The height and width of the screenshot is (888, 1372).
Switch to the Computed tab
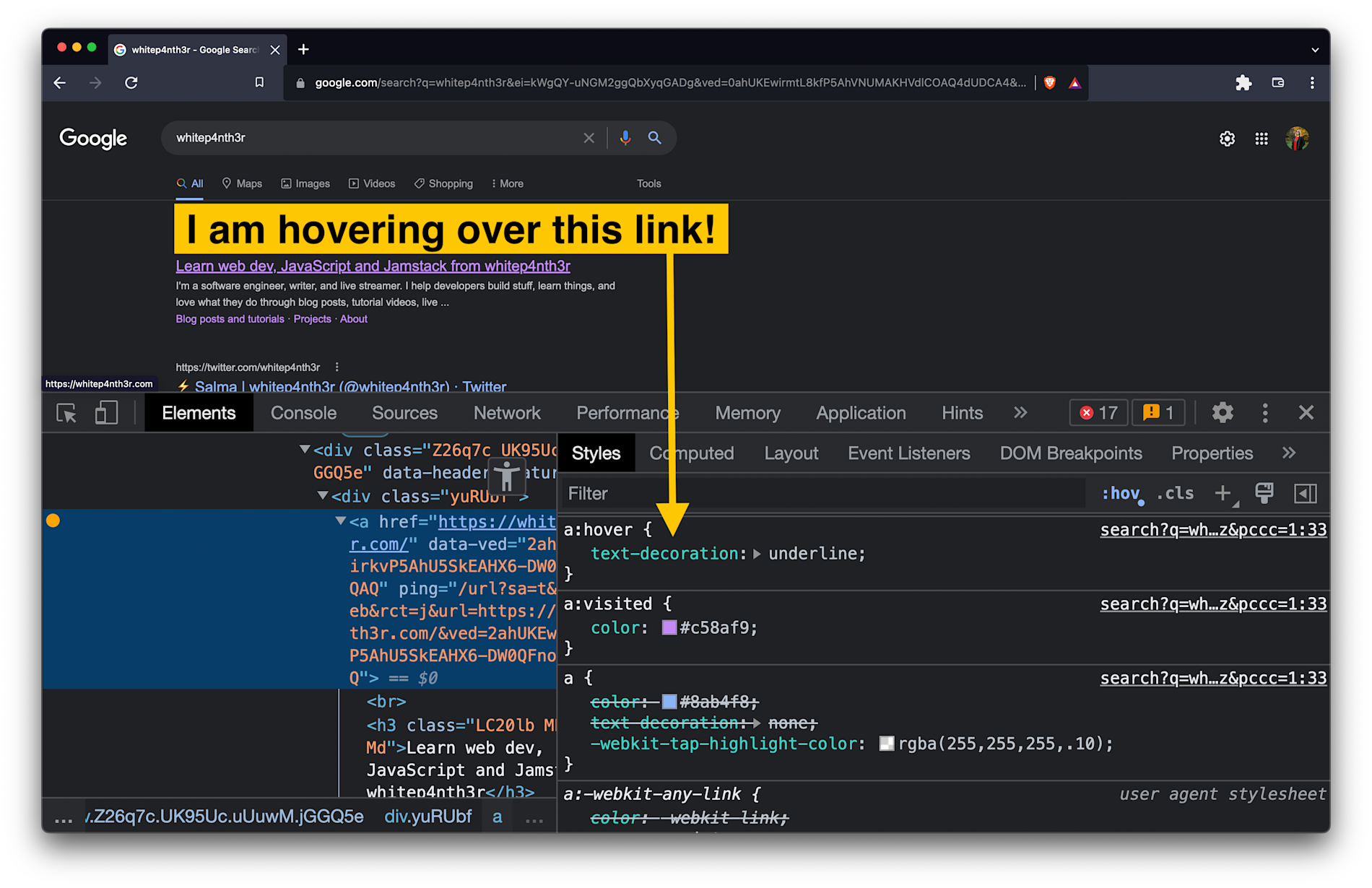pyautogui.click(x=691, y=453)
